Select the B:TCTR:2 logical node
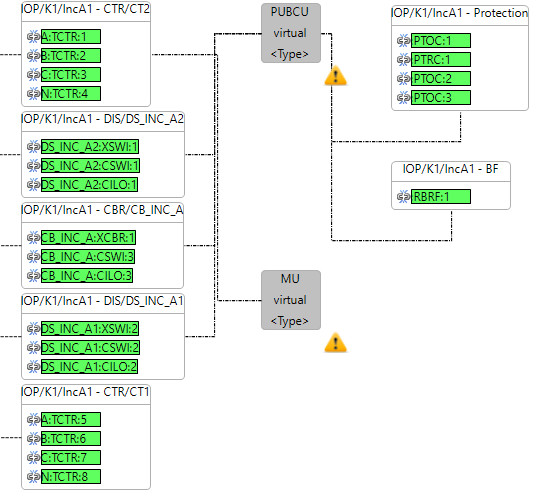Viewport: 538px width, 501px height. pos(71,56)
